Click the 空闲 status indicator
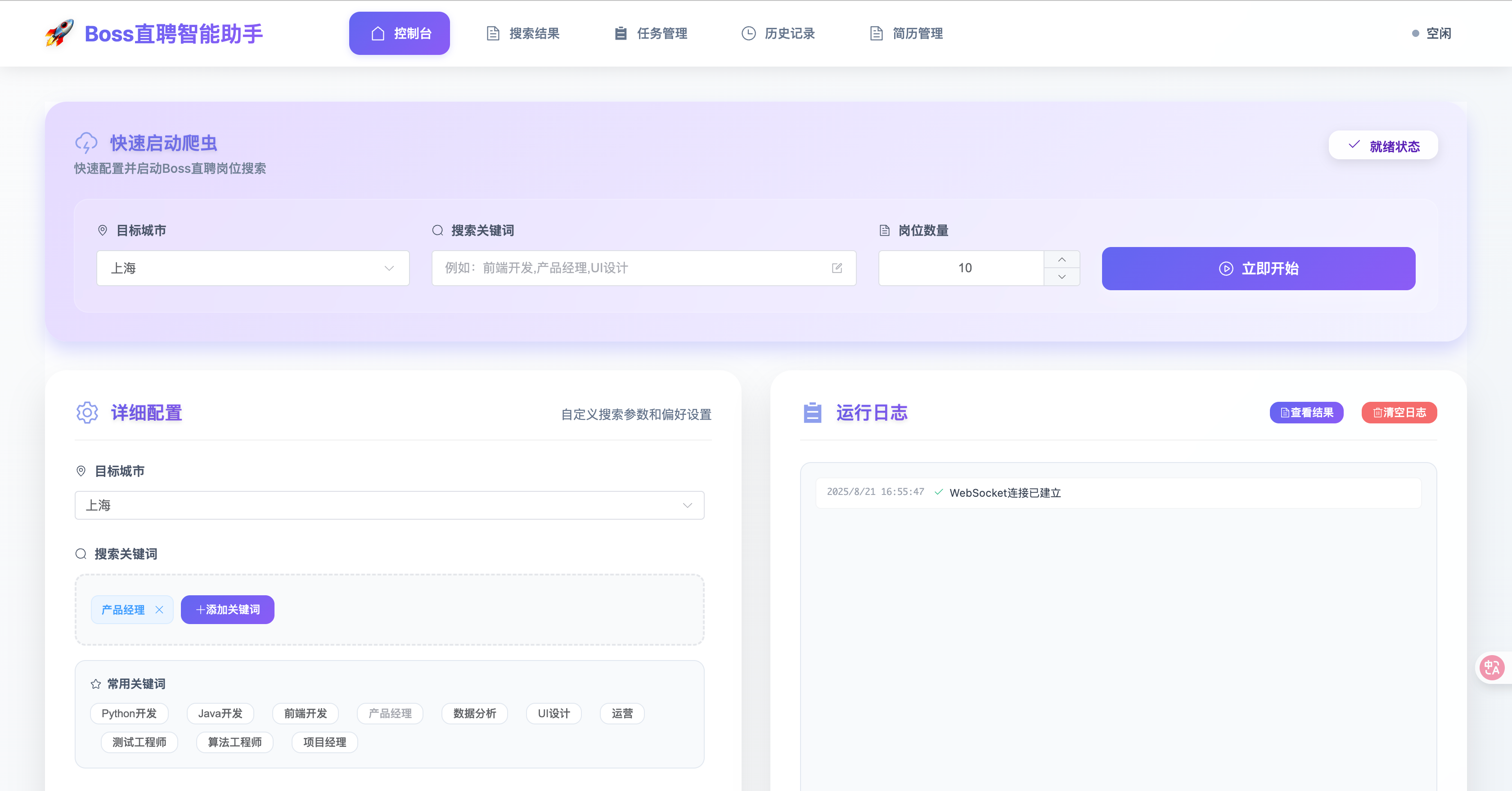The height and width of the screenshot is (791, 1512). [1431, 33]
